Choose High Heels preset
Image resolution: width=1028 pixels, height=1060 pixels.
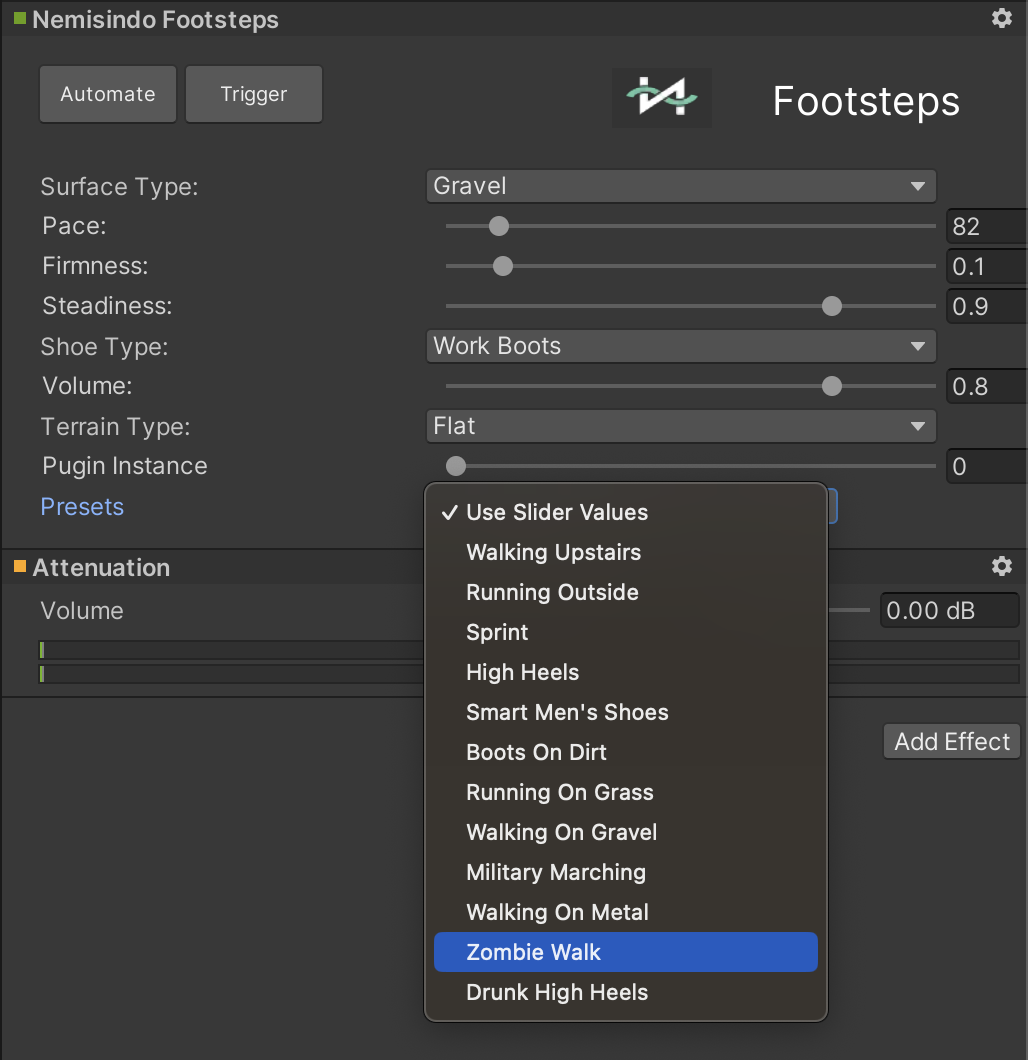[x=625, y=672]
